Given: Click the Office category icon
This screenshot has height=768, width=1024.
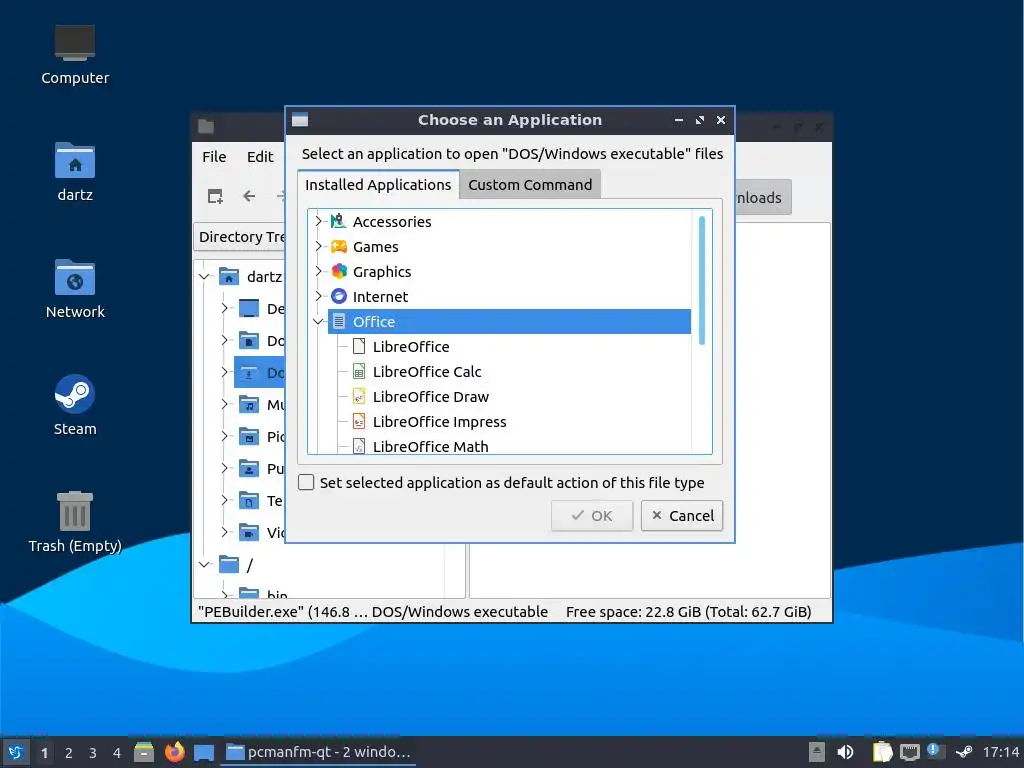Looking at the screenshot, I should click(x=338, y=321).
